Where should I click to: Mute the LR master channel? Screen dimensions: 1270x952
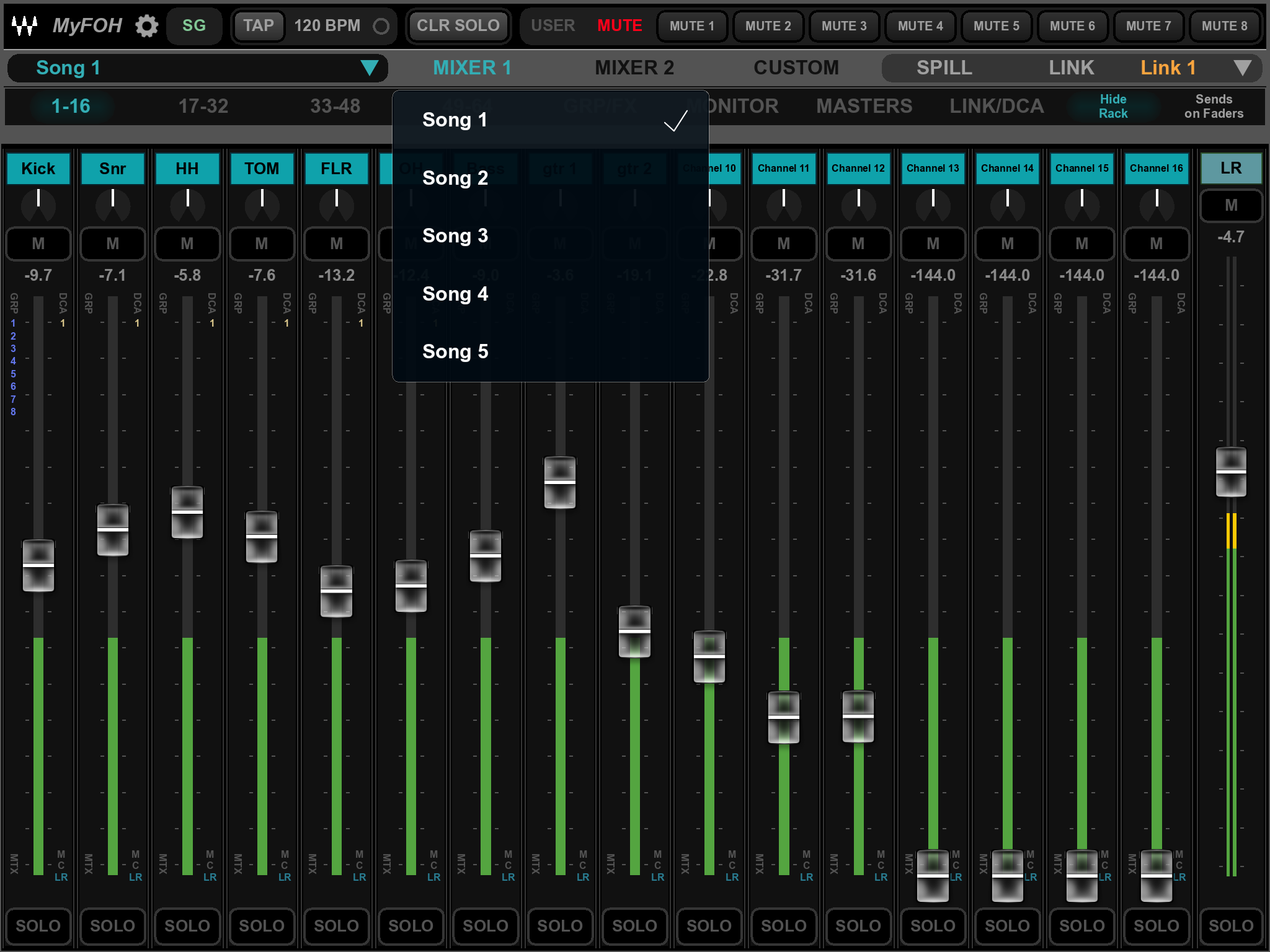tap(1231, 205)
